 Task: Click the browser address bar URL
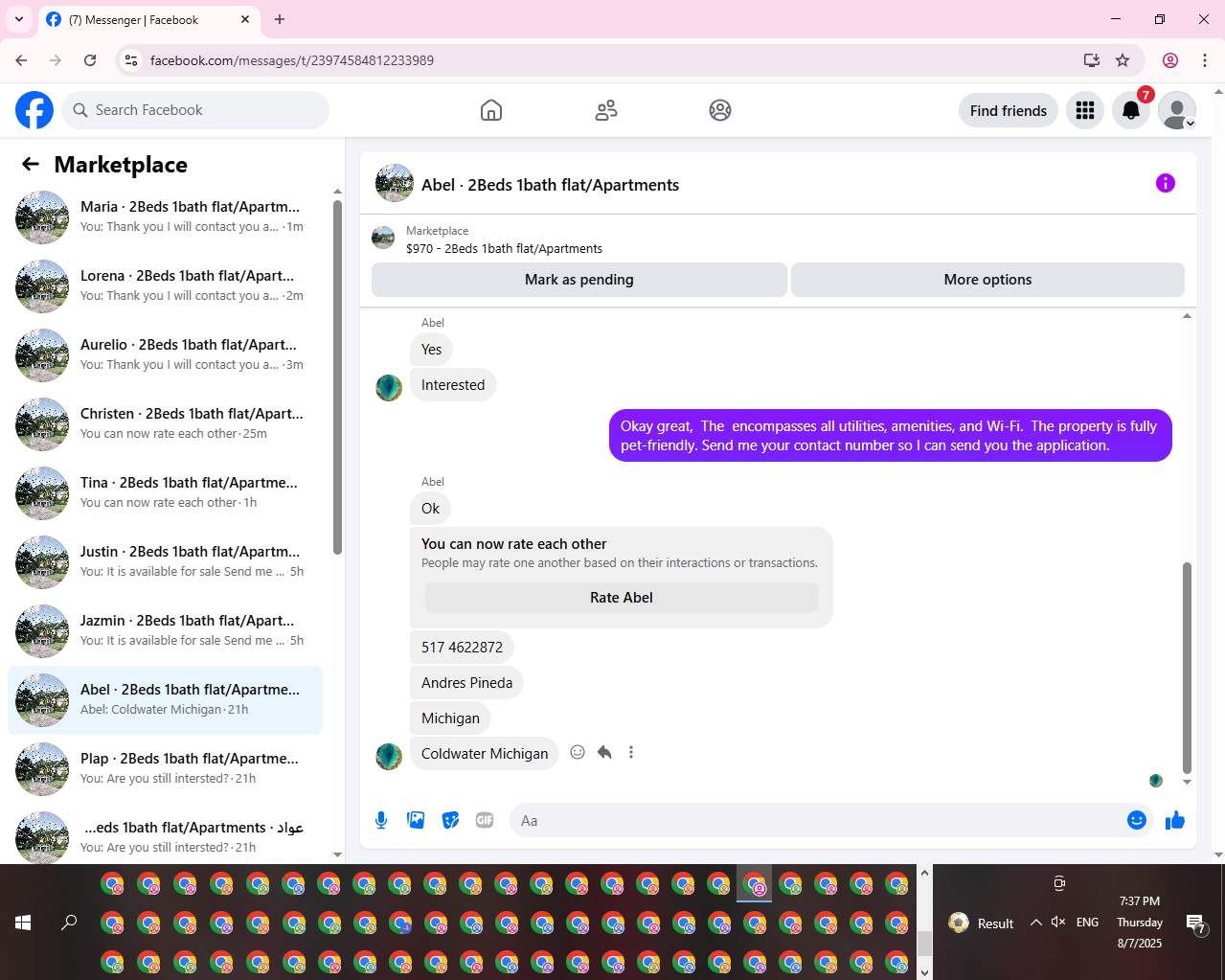tap(292, 60)
